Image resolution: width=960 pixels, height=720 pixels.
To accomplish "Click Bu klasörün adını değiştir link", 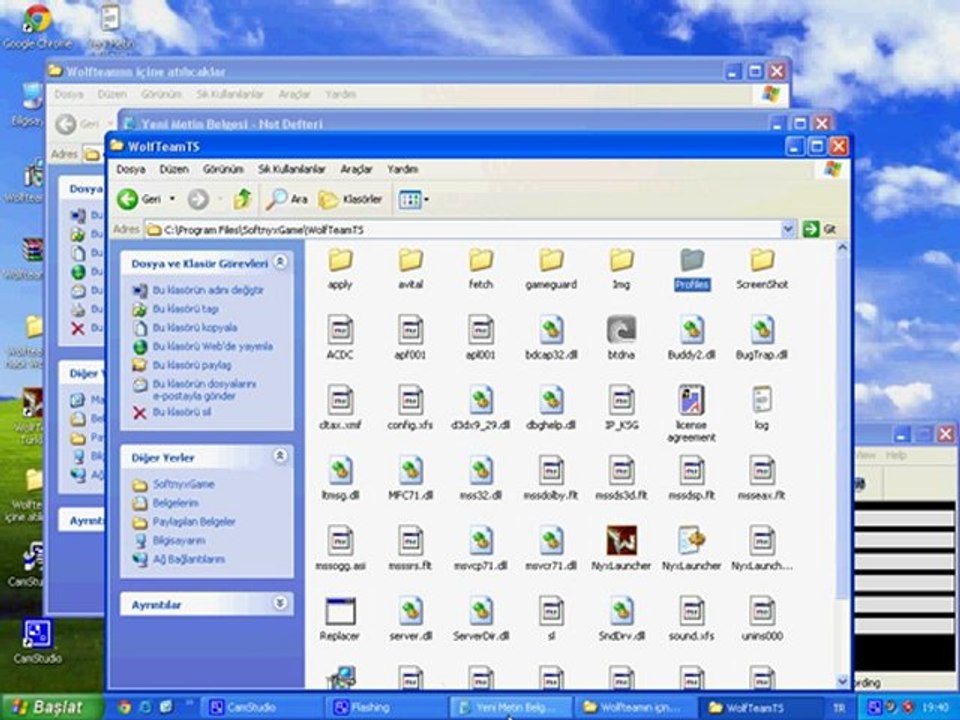I will [208, 290].
